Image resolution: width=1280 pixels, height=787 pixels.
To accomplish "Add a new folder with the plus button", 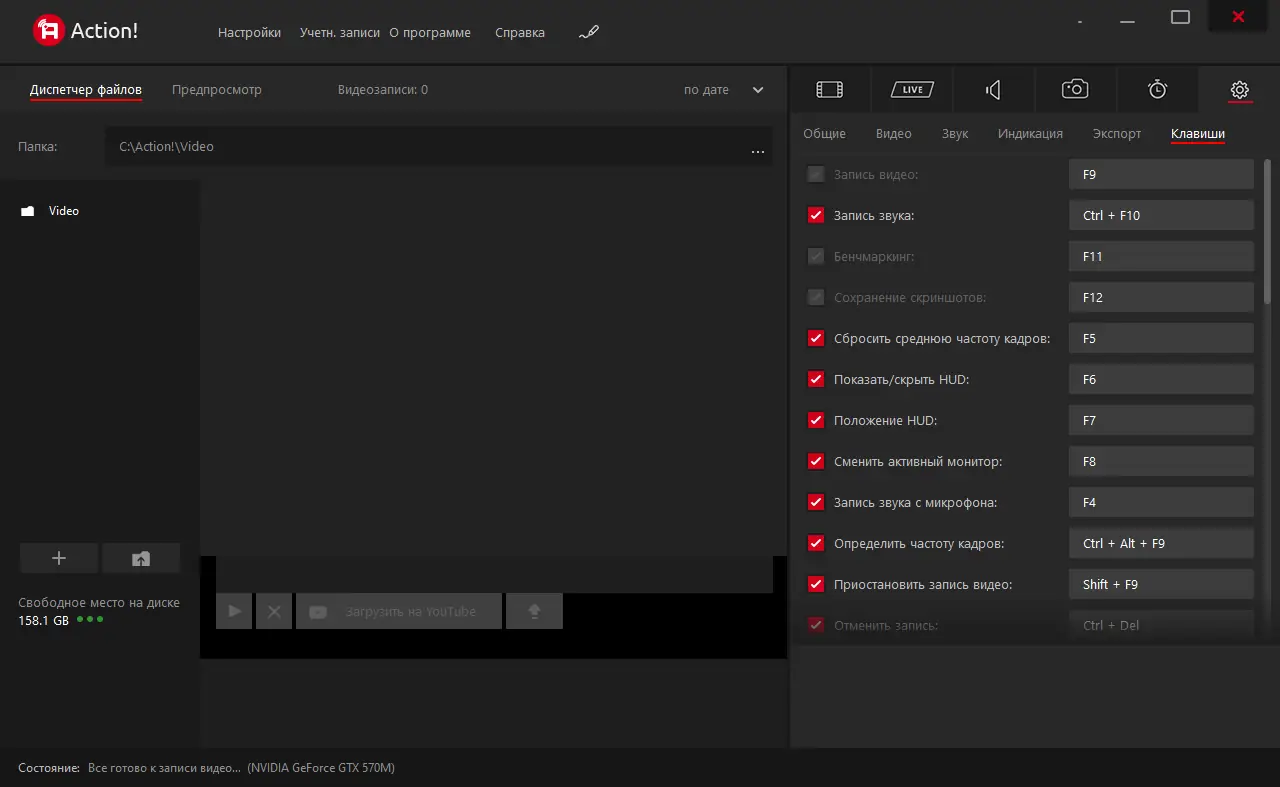I will (59, 558).
